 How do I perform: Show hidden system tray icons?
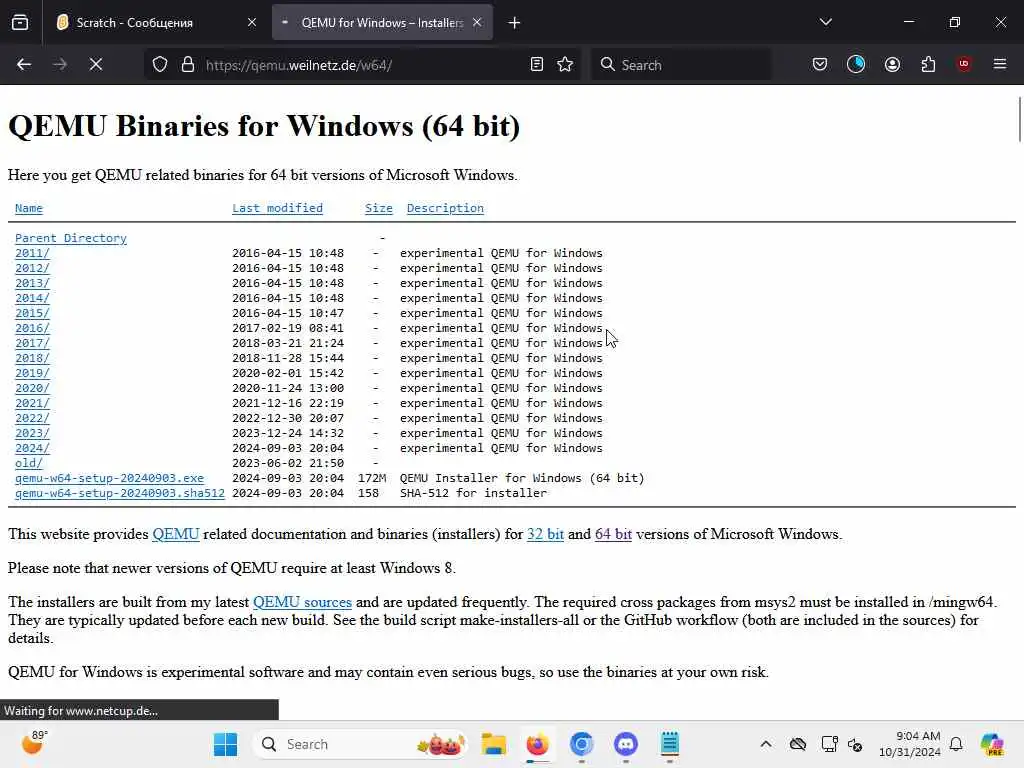[766, 744]
